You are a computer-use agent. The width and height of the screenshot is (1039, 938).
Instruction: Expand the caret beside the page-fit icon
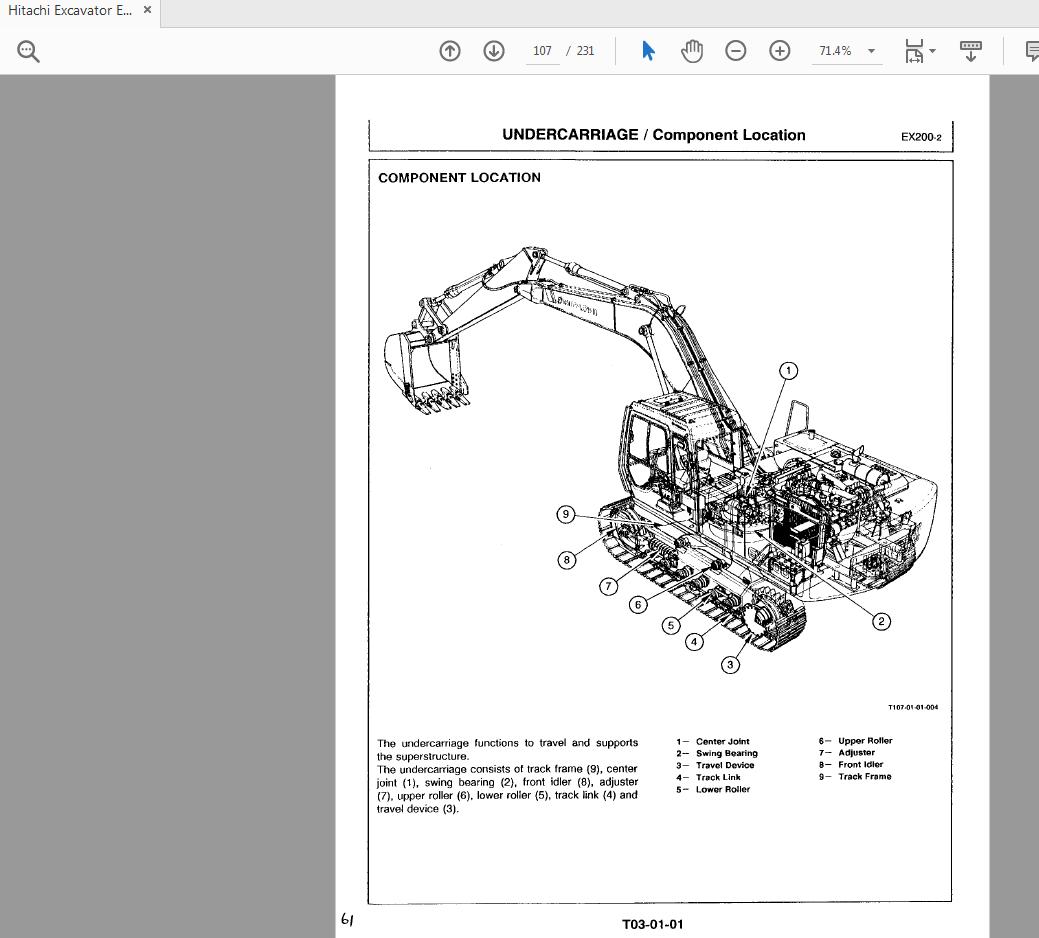pyautogui.click(x=934, y=50)
